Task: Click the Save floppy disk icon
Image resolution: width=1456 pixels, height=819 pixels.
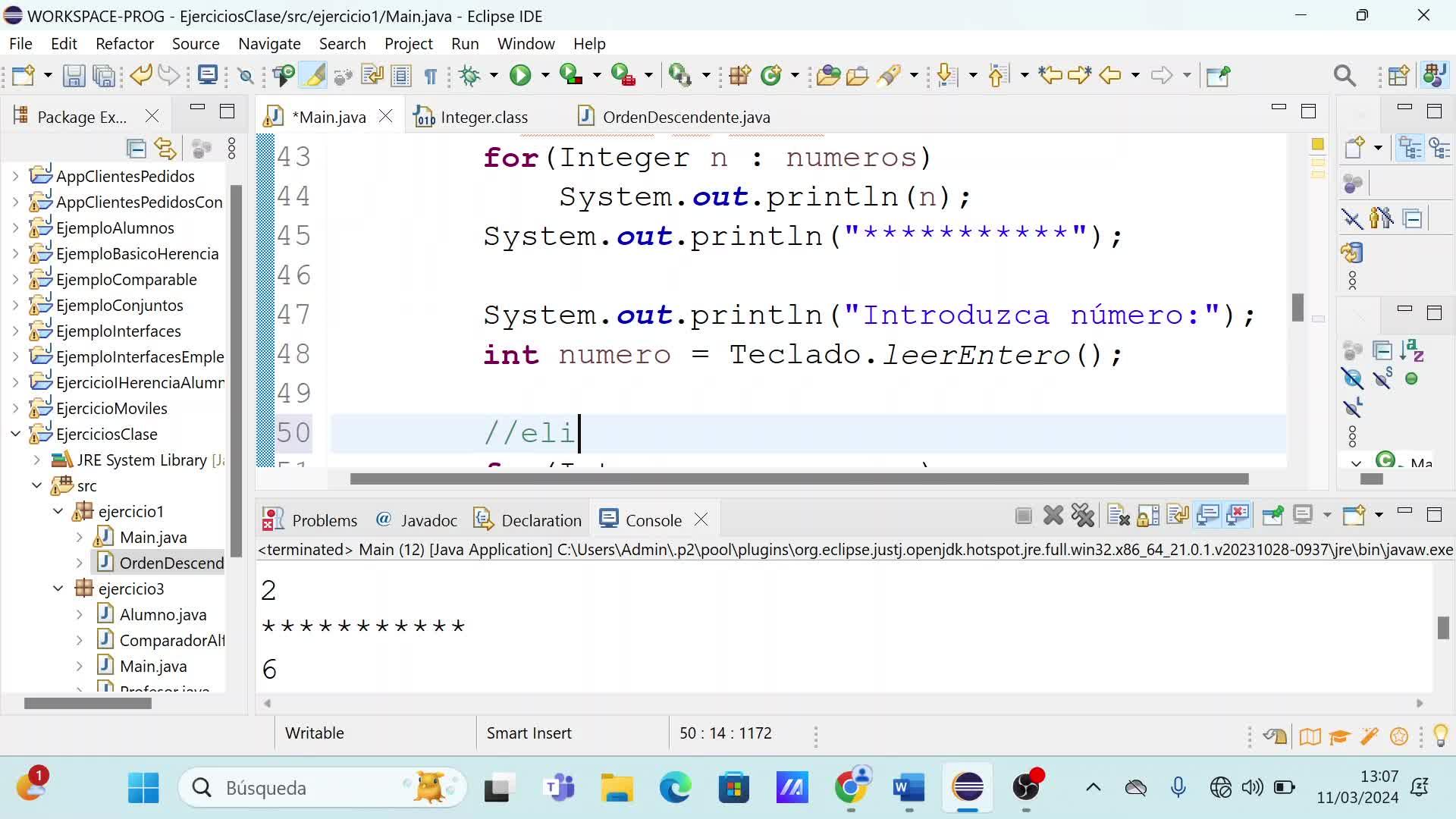Action: pyautogui.click(x=74, y=75)
